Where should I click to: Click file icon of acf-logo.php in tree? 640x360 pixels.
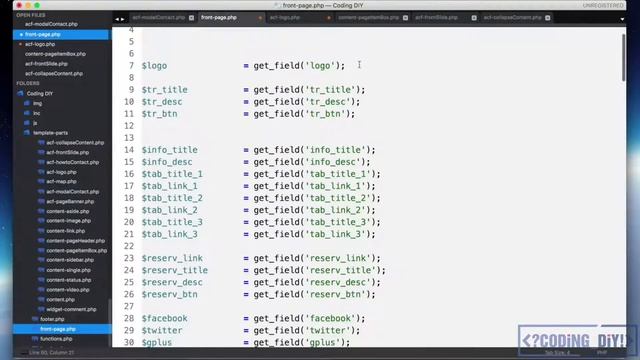[x=41, y=172]
